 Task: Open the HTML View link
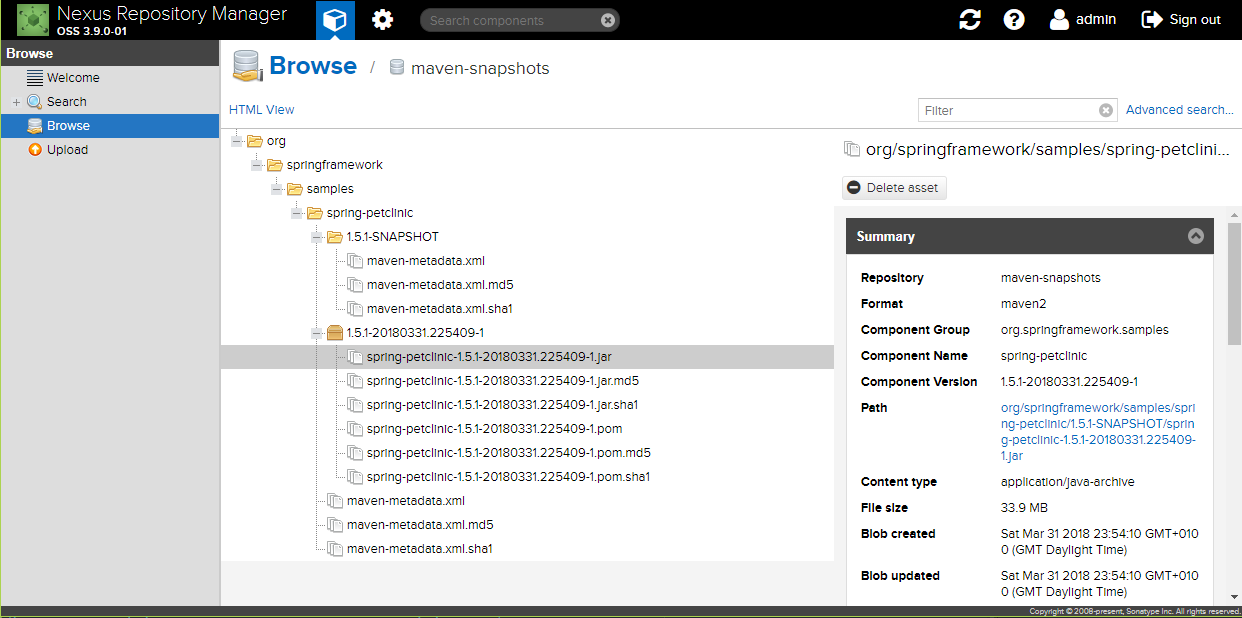click(x=262, y=110)
